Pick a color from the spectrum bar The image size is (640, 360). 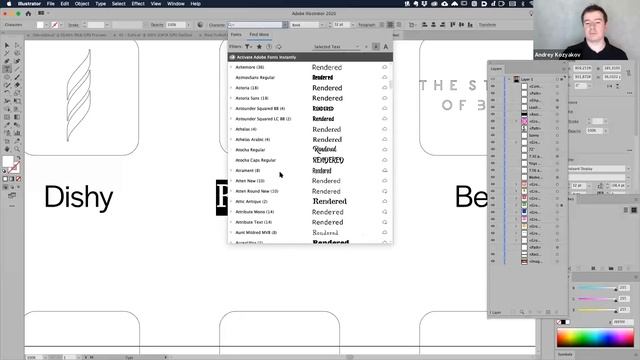595,338
